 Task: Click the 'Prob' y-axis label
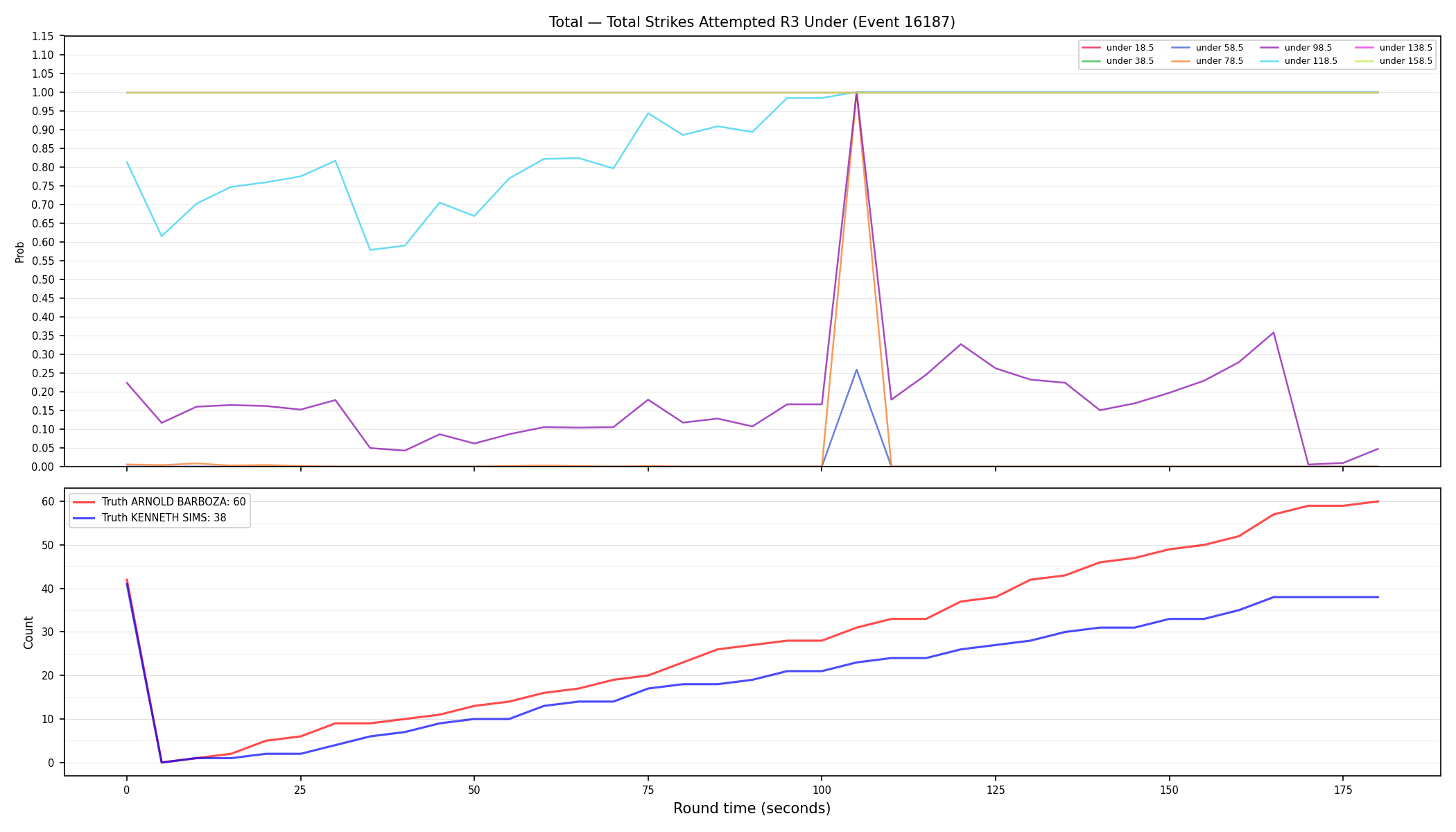click(x=20, y=252)
